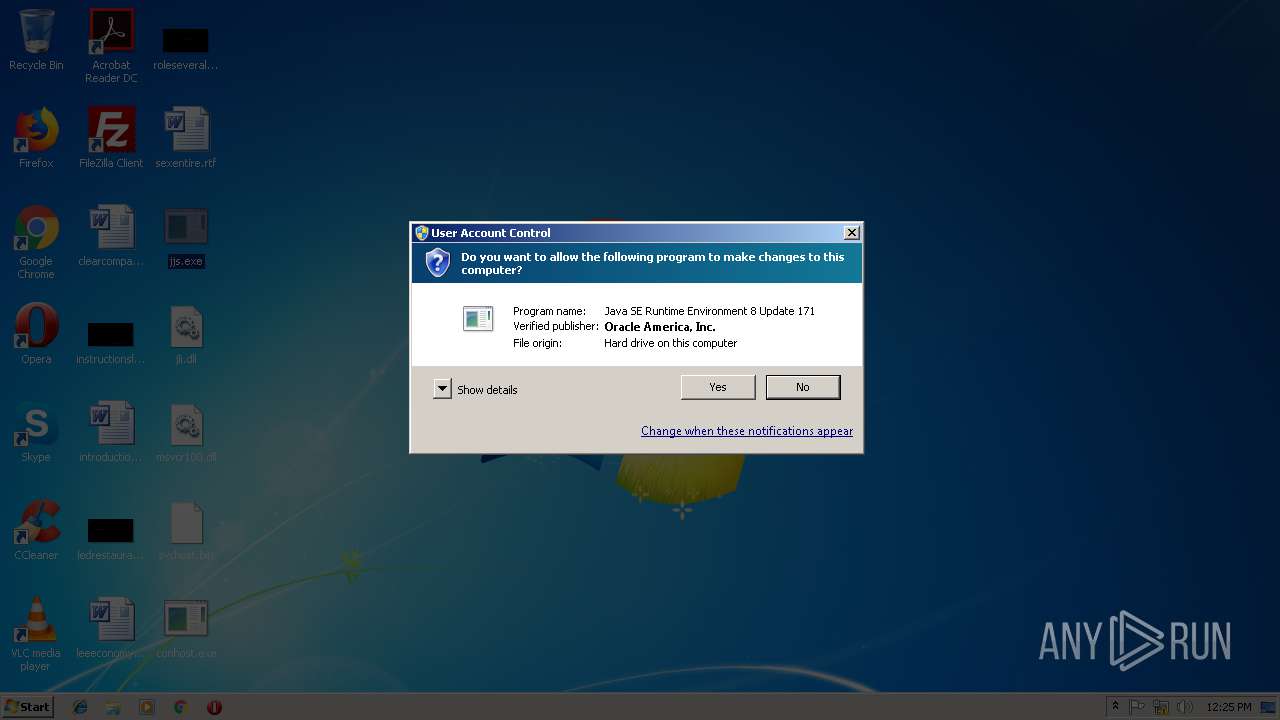Select the roleseveral desktop file
Screen dimensions: 1280x720
(x=186, y=46)
